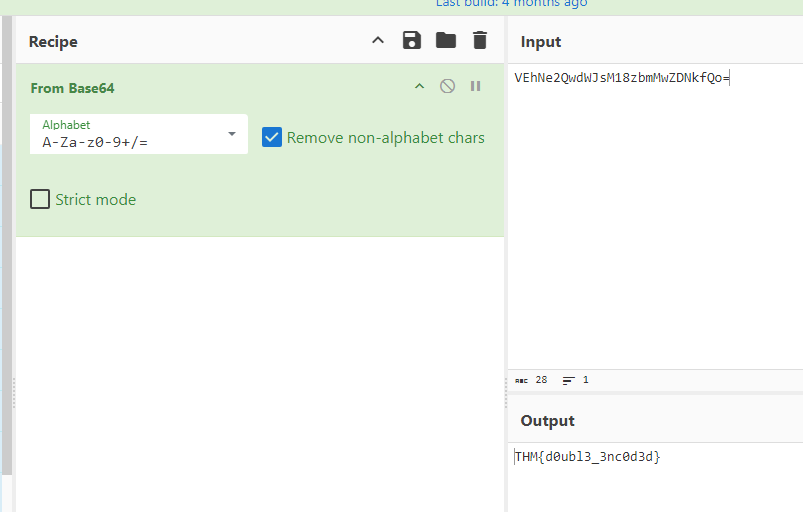
Task: Uncheck Remove non-alphabet chars
Action: [x=272, y=138]
